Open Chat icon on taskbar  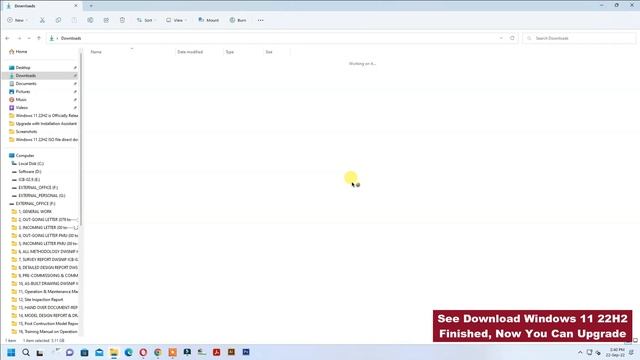point(69,352)
